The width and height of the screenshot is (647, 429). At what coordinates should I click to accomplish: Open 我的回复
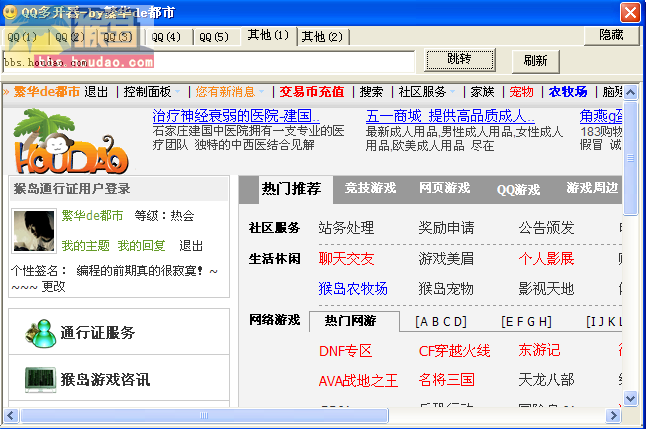point(142,245)
